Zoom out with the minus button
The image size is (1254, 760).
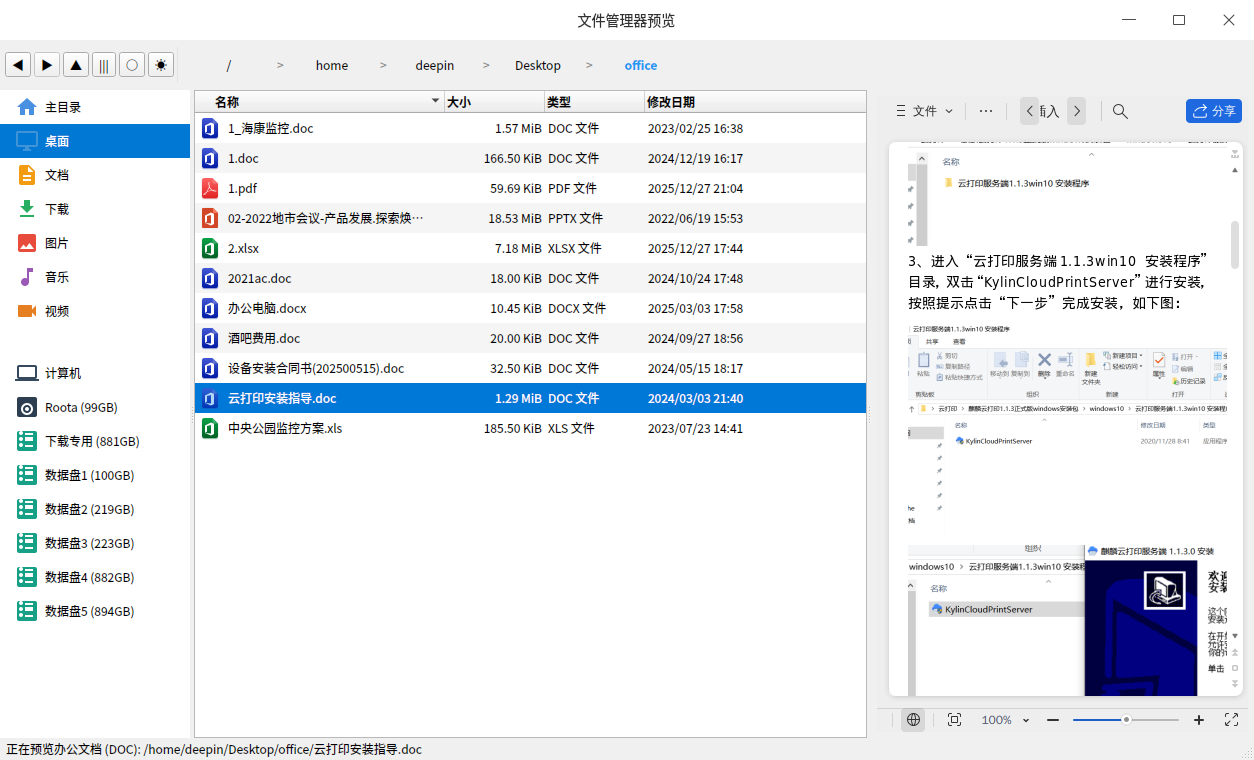pos(1053,720)
